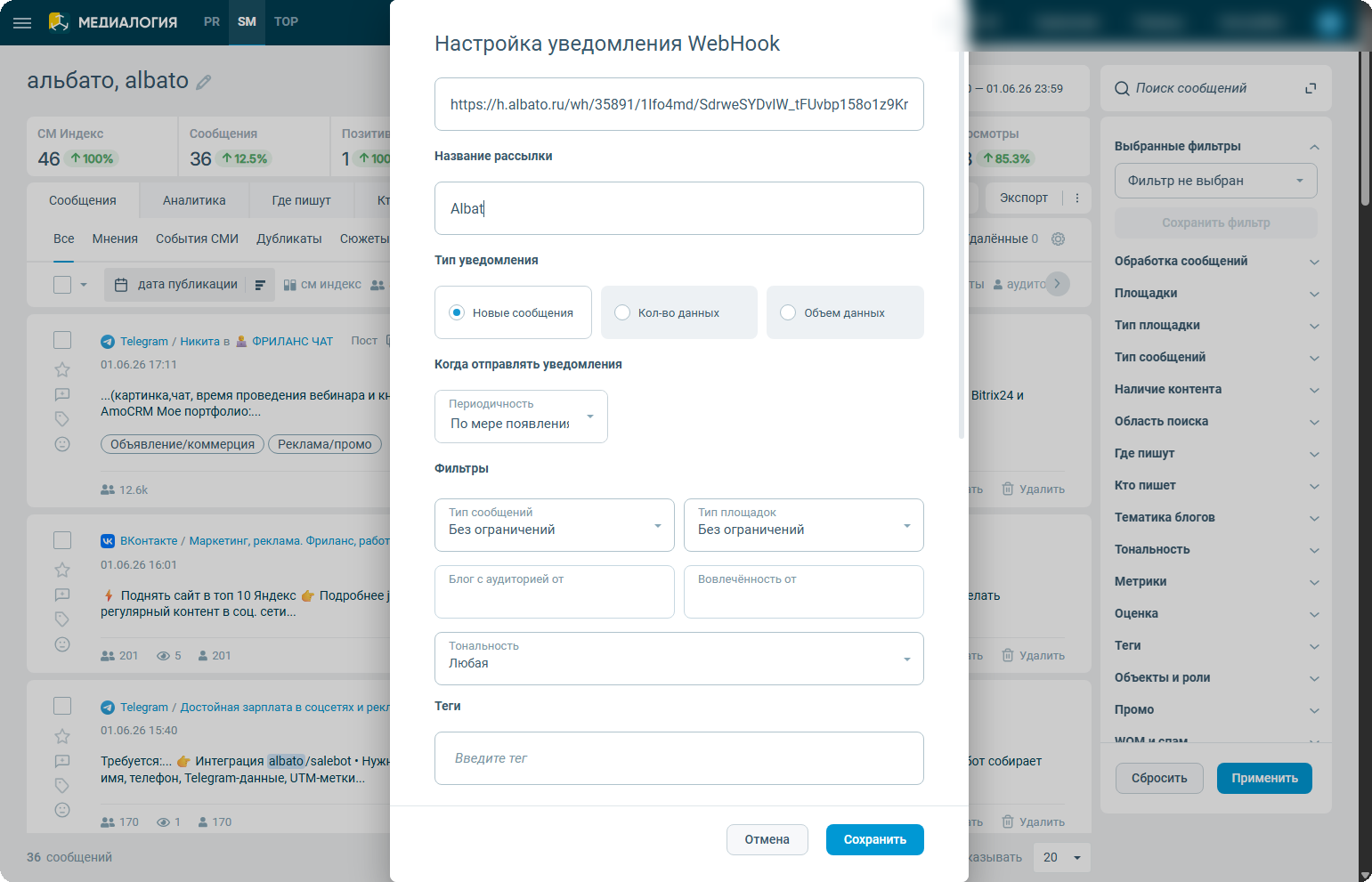Open the Периодичность dropdown
1372x882 pixels.
(521, 417)
